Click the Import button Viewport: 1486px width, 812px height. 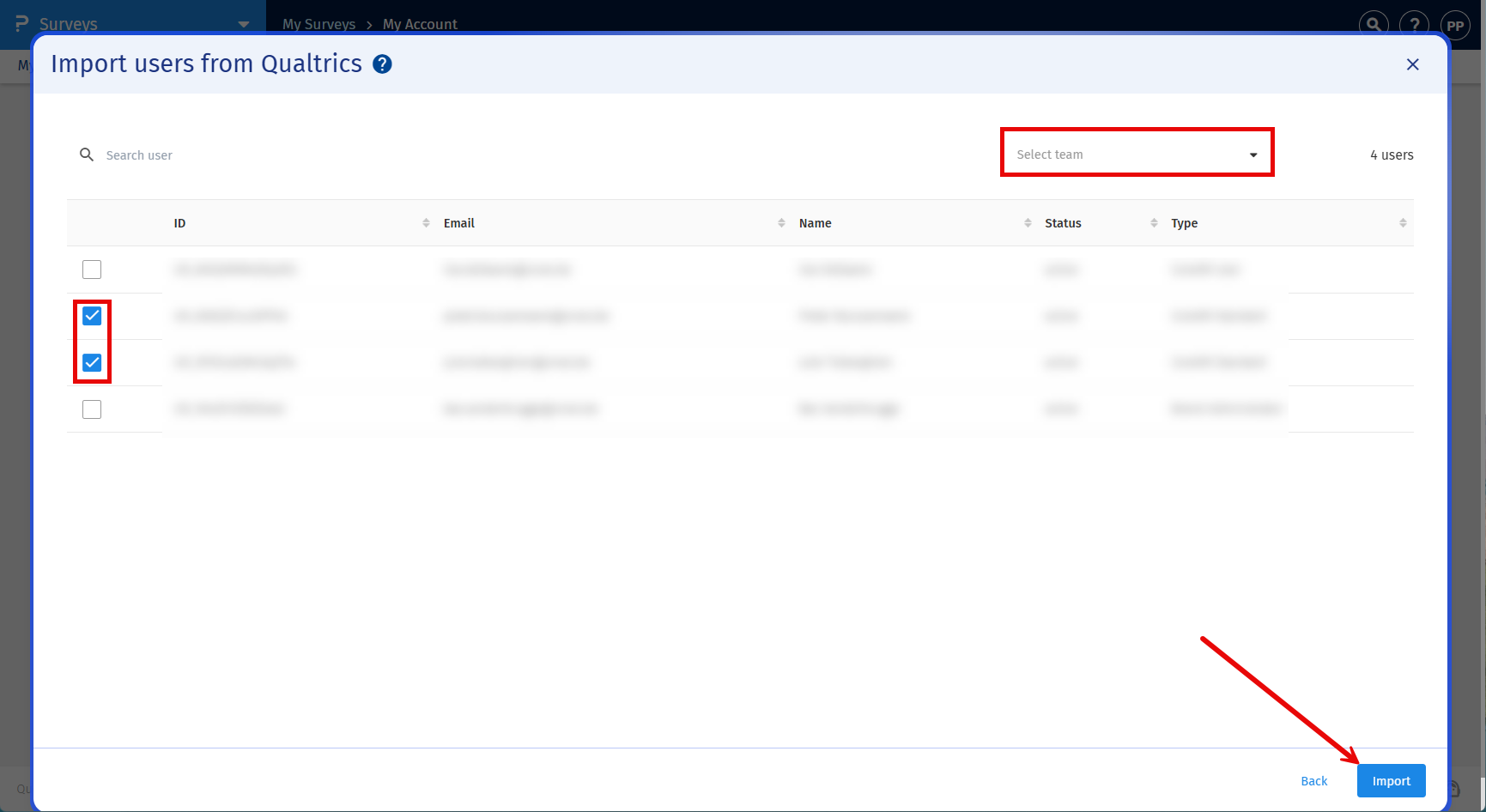click(x=1391, y=781)
